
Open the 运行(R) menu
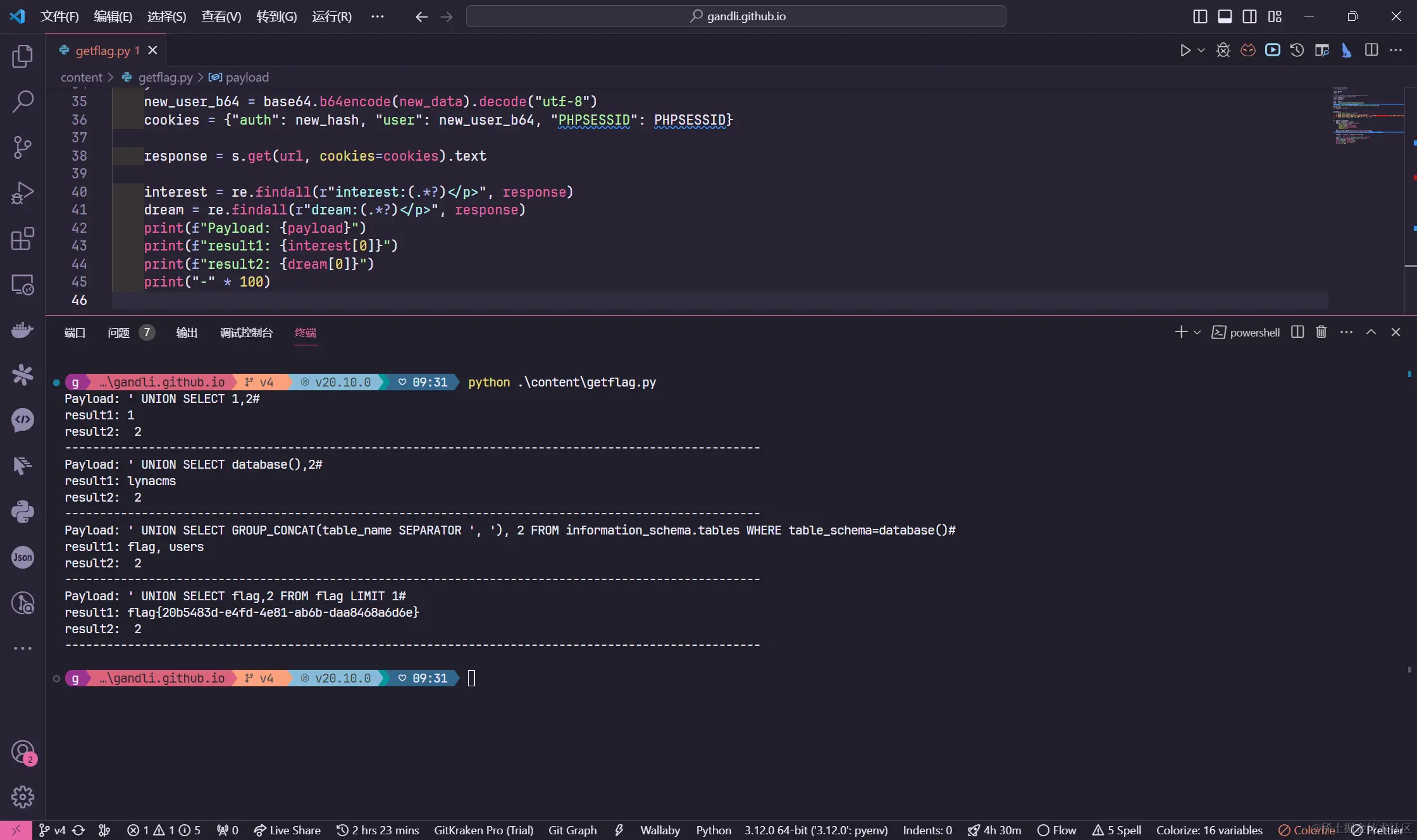coord(331,16)
